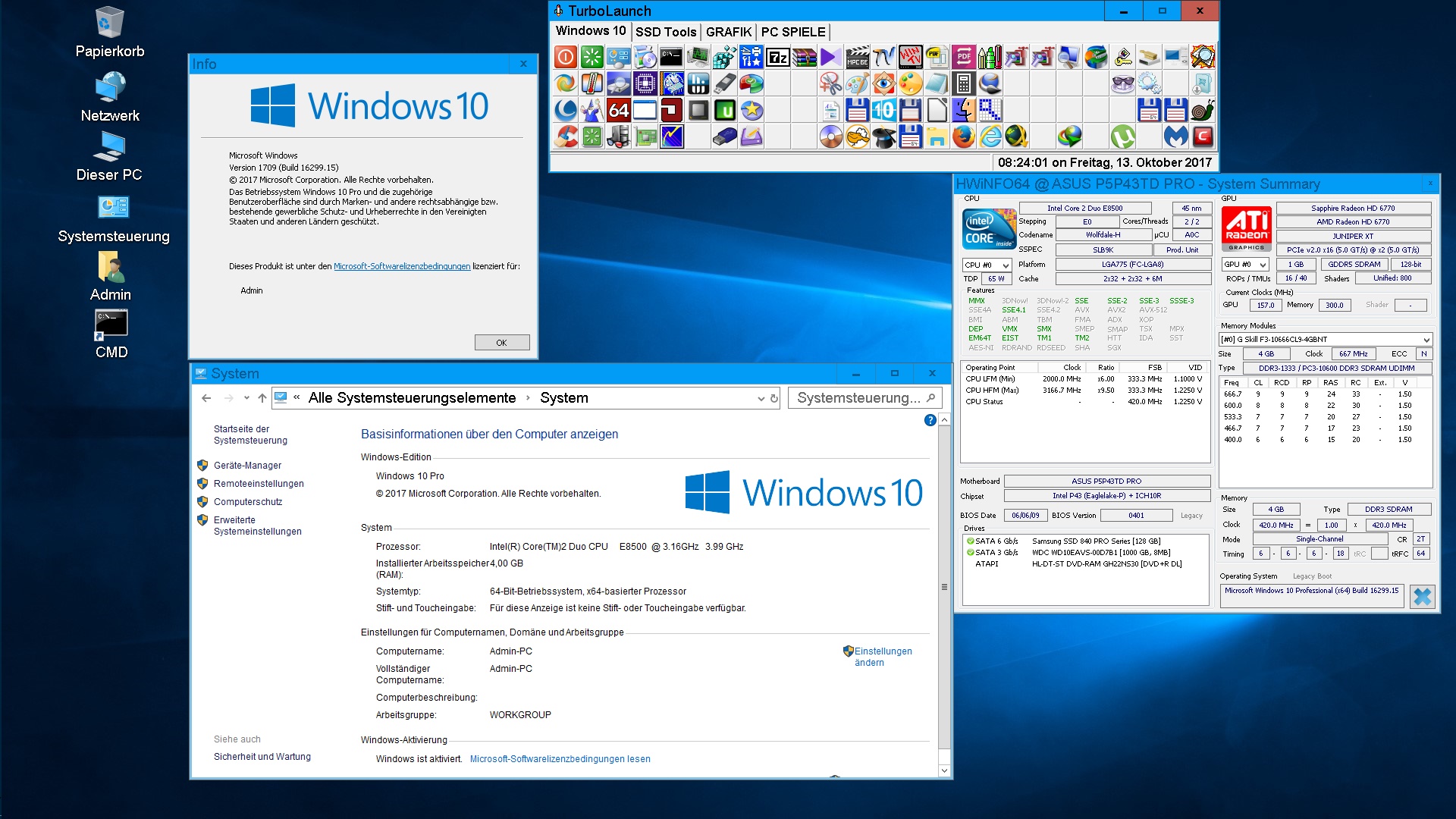Launch the Mac Finder face icon
This screenshot has height=819, width=1456.
[x=964, y=110]
